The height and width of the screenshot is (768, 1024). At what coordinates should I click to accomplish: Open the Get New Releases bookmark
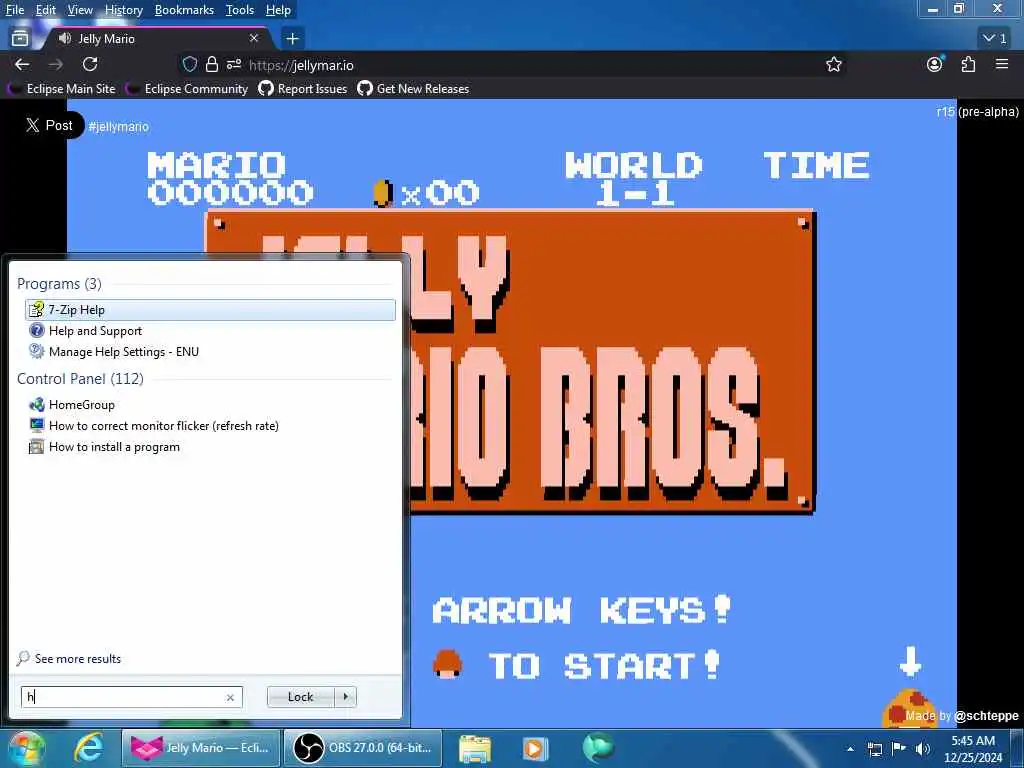(x=413, y=89)
